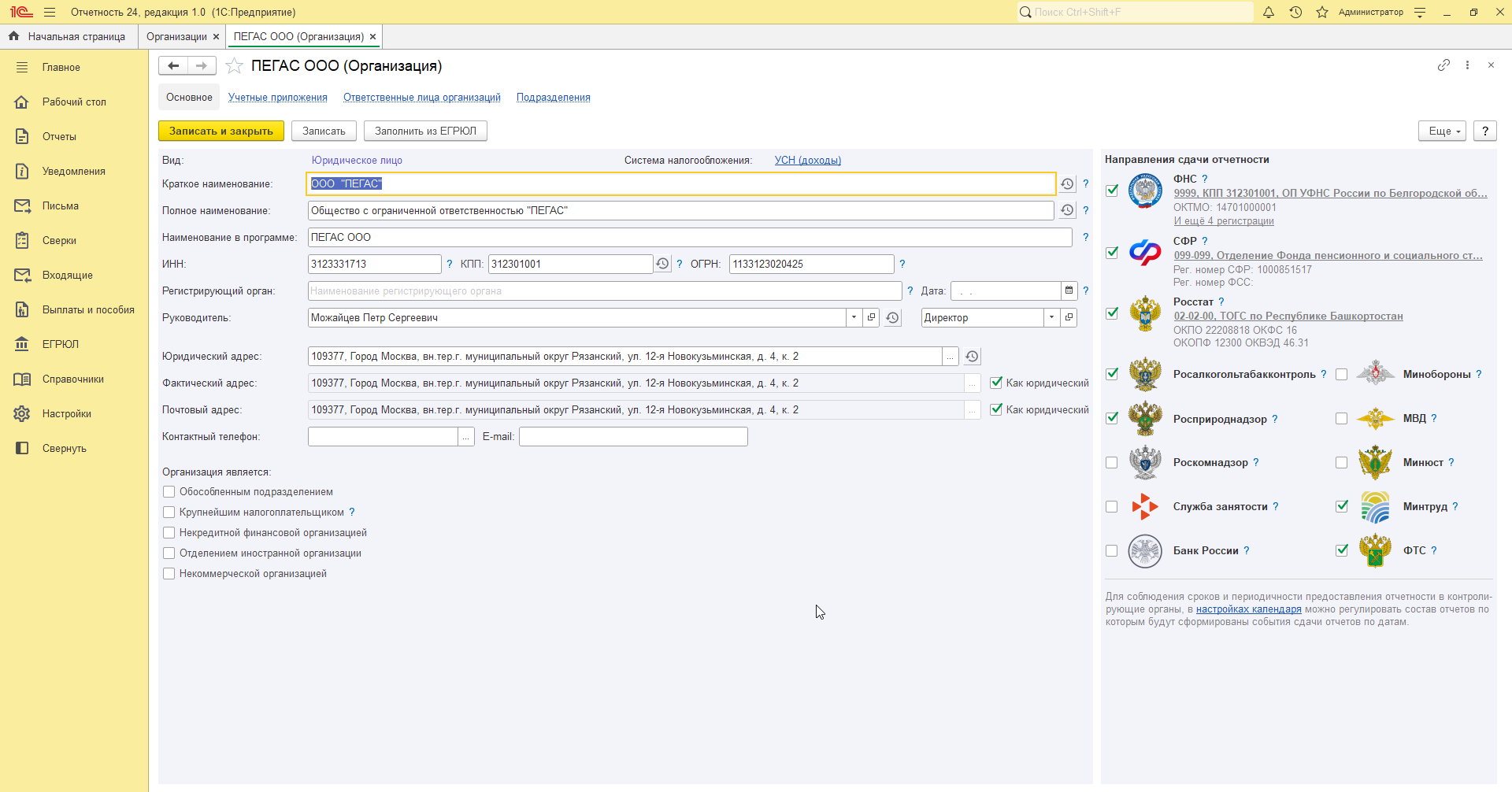Image resolution: width=1512 pixels, height=792 pixels.
Task: Show history of Юридический адрес
Action: [972, 357]
